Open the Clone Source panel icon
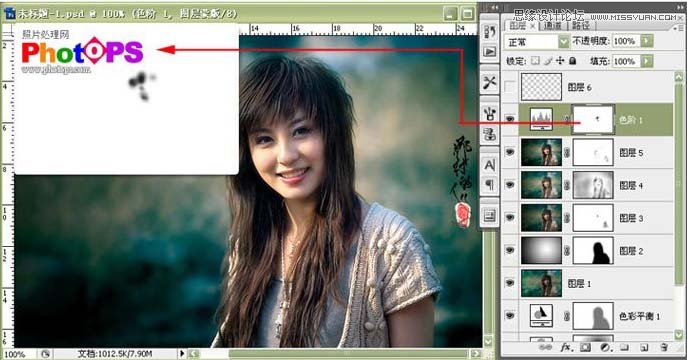Image resolution: width=687 pixels, height=360 pixels. pyautogui.click(x=489, y=134)
